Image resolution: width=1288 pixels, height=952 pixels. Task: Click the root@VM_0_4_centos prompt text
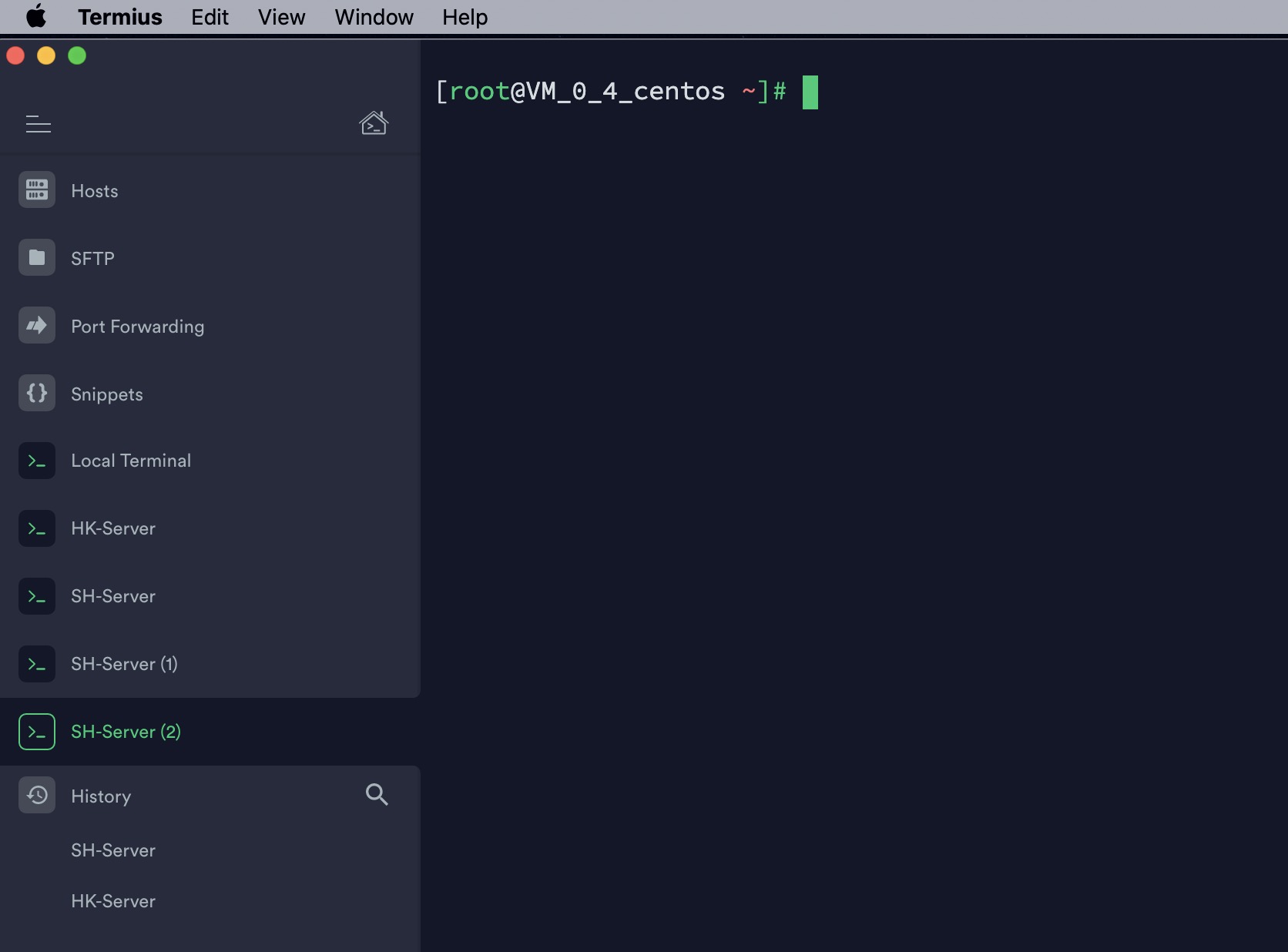(587, 92)
